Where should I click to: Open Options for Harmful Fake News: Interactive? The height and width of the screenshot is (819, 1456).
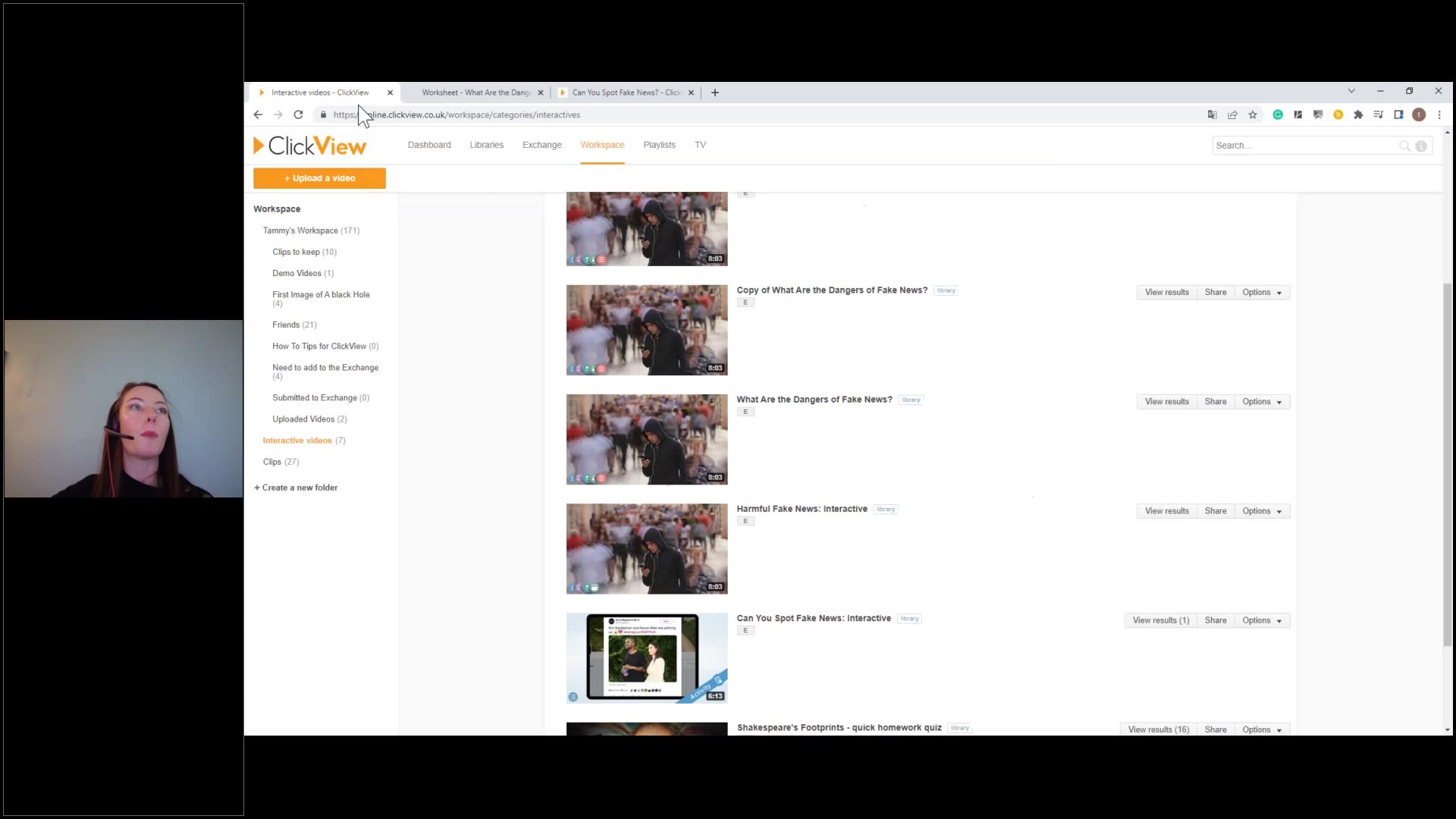click(1261, 510)
